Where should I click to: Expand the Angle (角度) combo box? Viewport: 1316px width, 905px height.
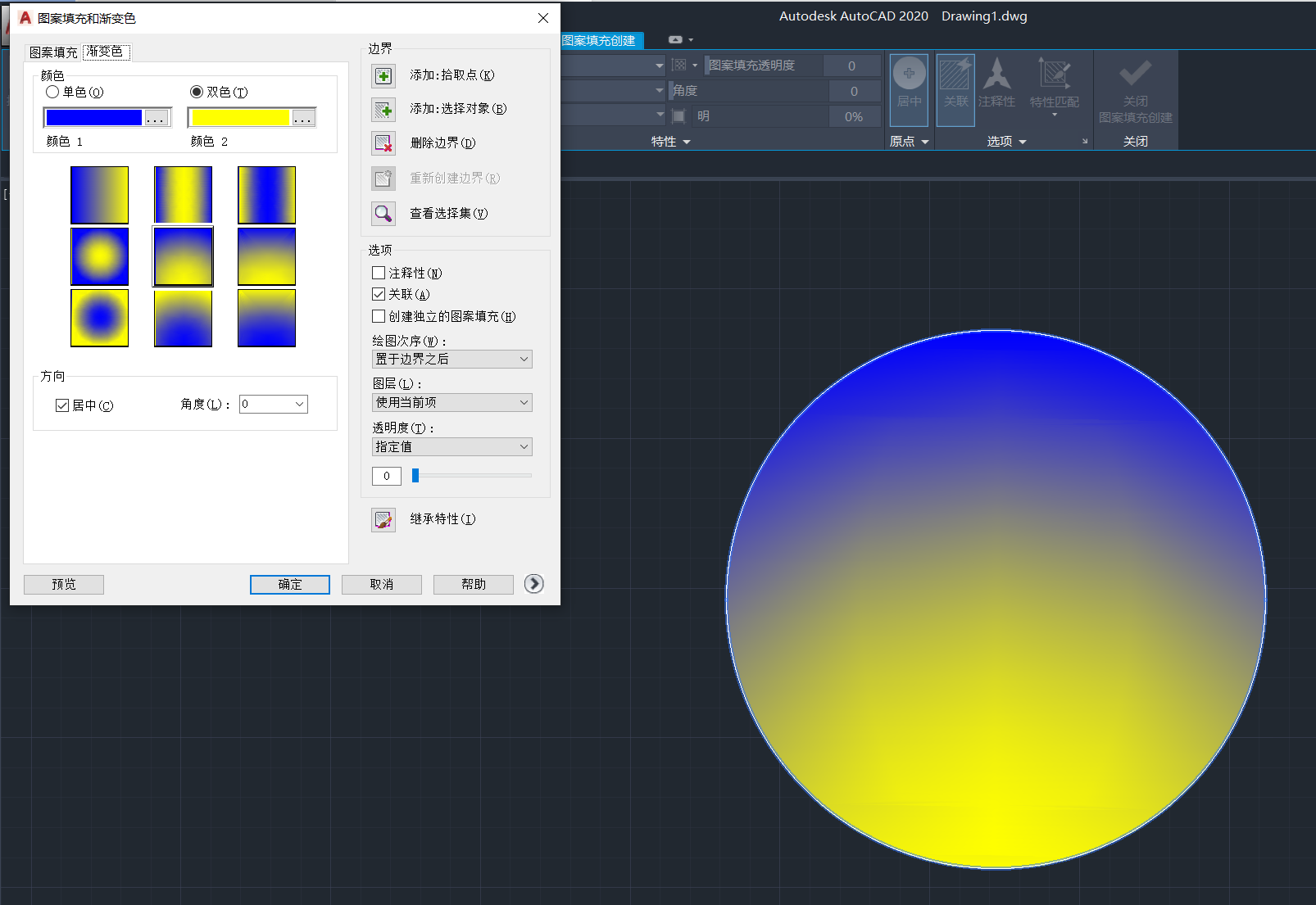(299, 405)
